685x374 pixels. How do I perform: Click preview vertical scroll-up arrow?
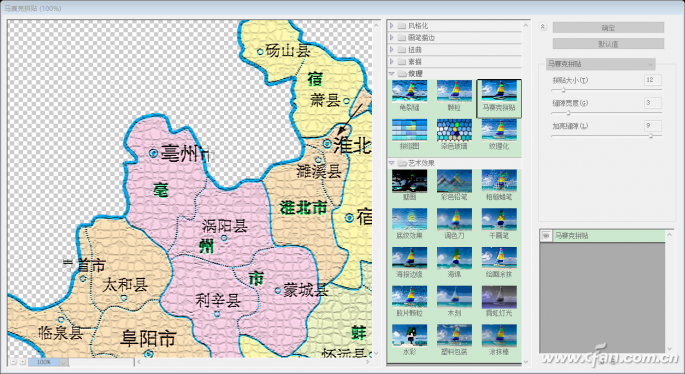[x=376, y=25]
